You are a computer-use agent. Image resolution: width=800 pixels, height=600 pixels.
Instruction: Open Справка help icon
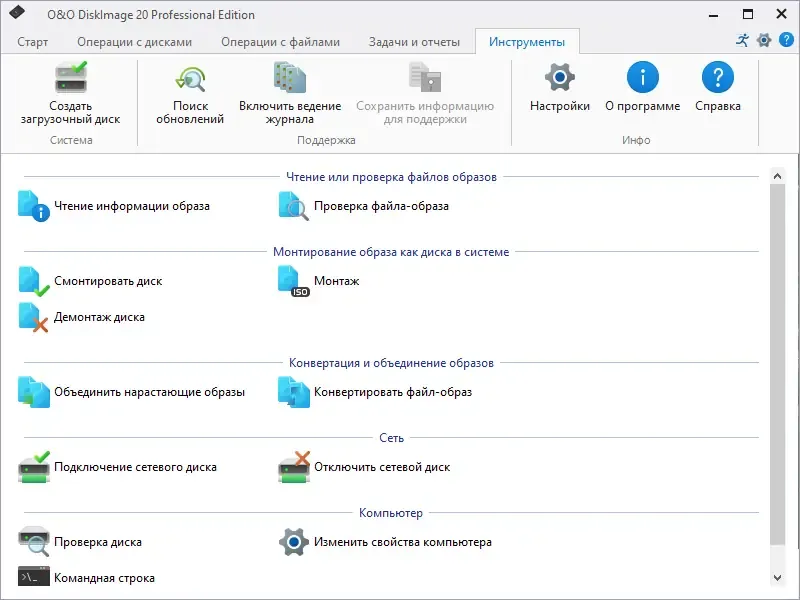point(717,78)
